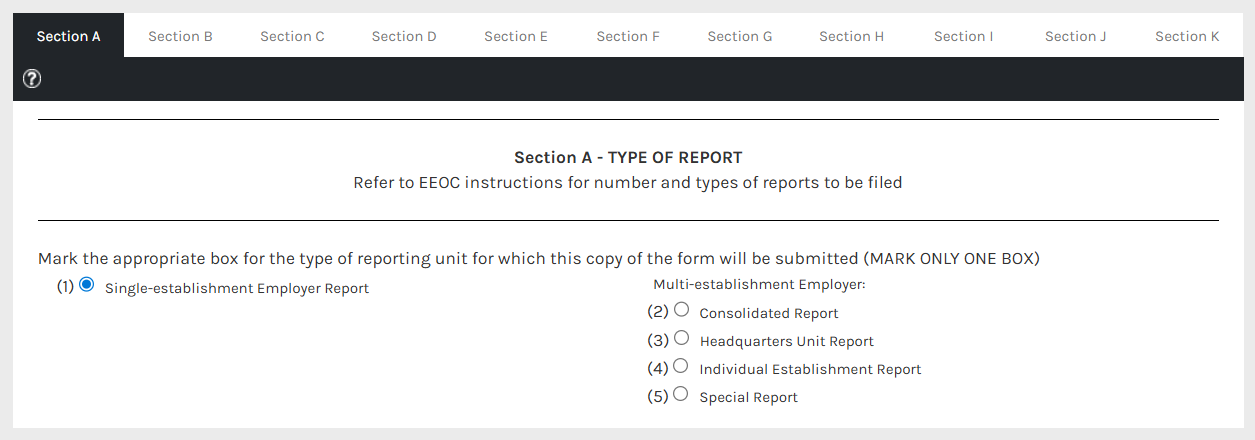Click the "Refer to EEOC instructions" text line

[628, 183]
